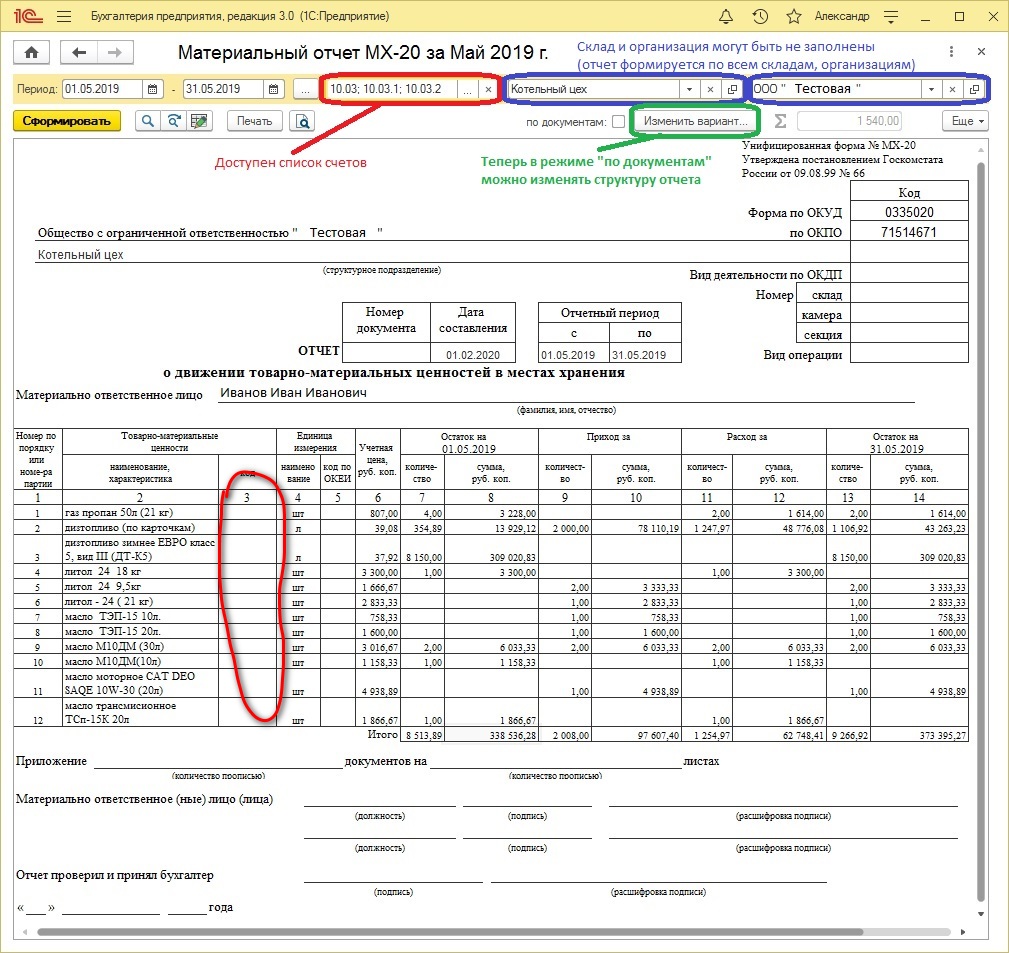This screenshot has height=953, width=1009.
Task: Click the report edit settings icon
Action: click(x=199, y=121)
